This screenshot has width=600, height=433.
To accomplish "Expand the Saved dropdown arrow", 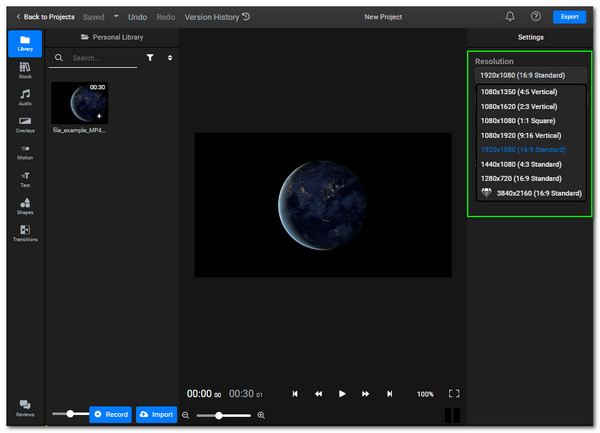I will pyautogui.click(x=115, y=17).
